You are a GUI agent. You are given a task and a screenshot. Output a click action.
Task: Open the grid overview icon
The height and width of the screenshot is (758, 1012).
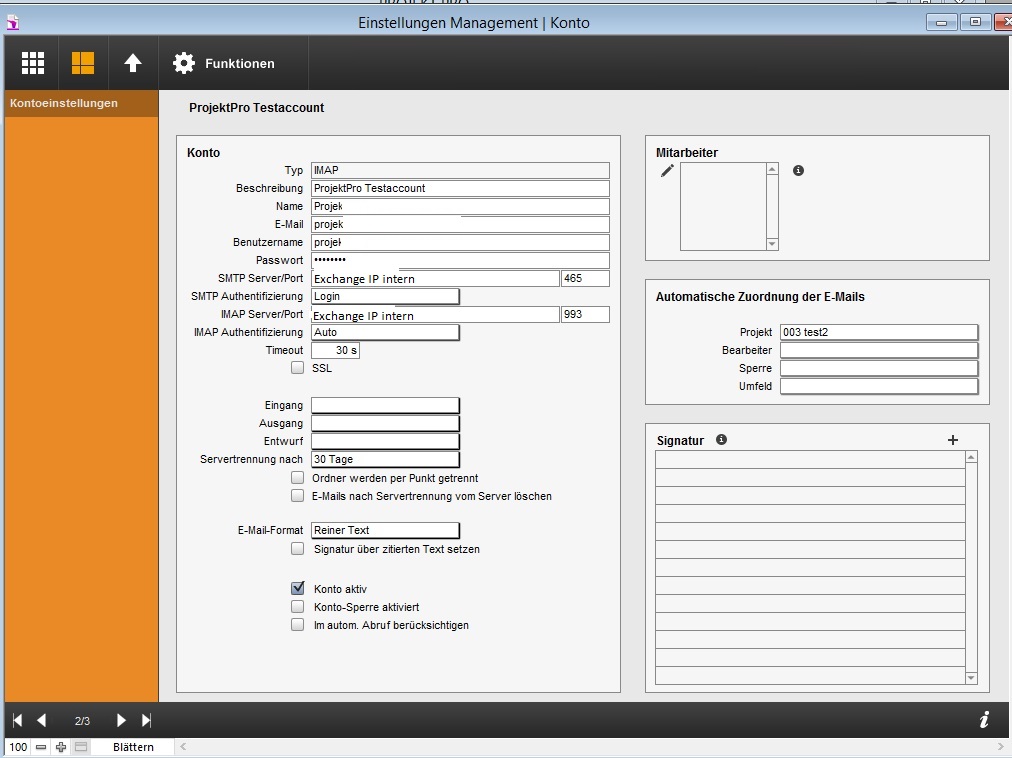click(x=33, y=63)
